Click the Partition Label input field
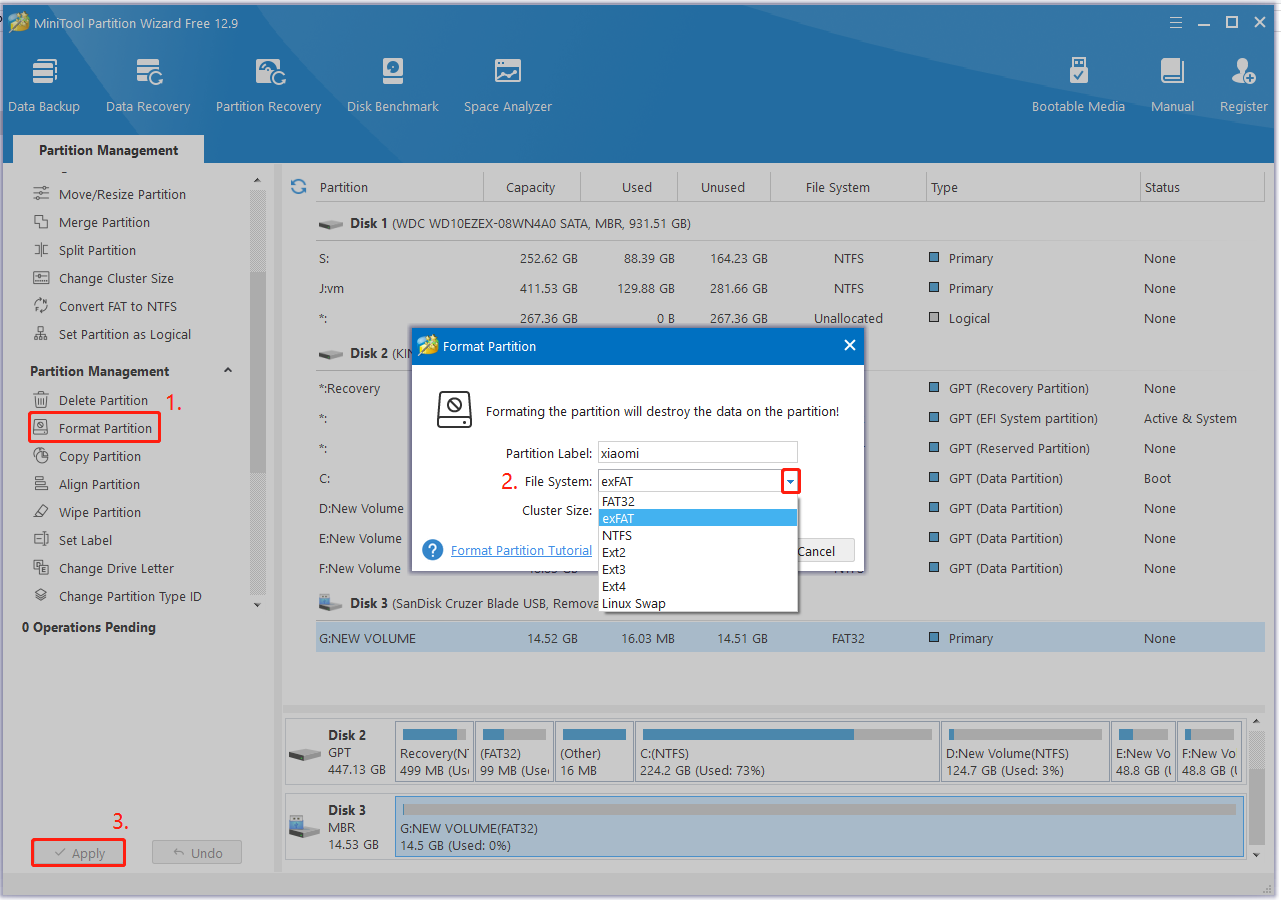Image resolution: width=1281 pixels, height=902 pixels. click(x=697, y=453)
